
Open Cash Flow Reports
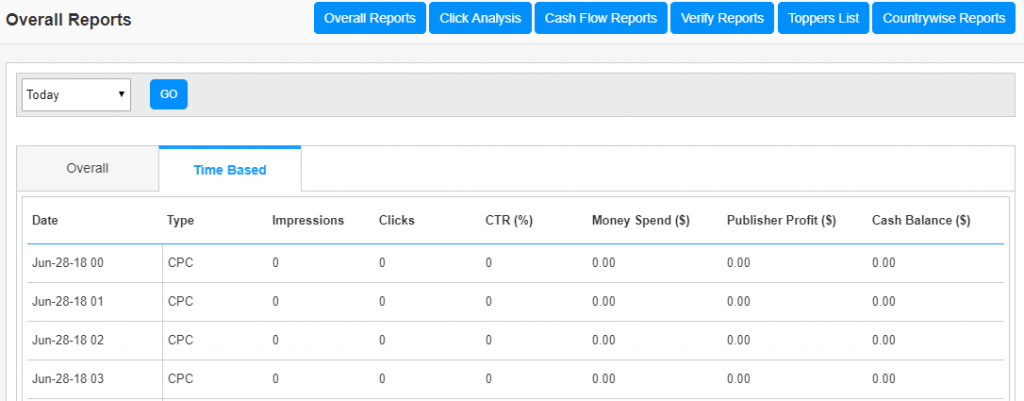[601, 18]
